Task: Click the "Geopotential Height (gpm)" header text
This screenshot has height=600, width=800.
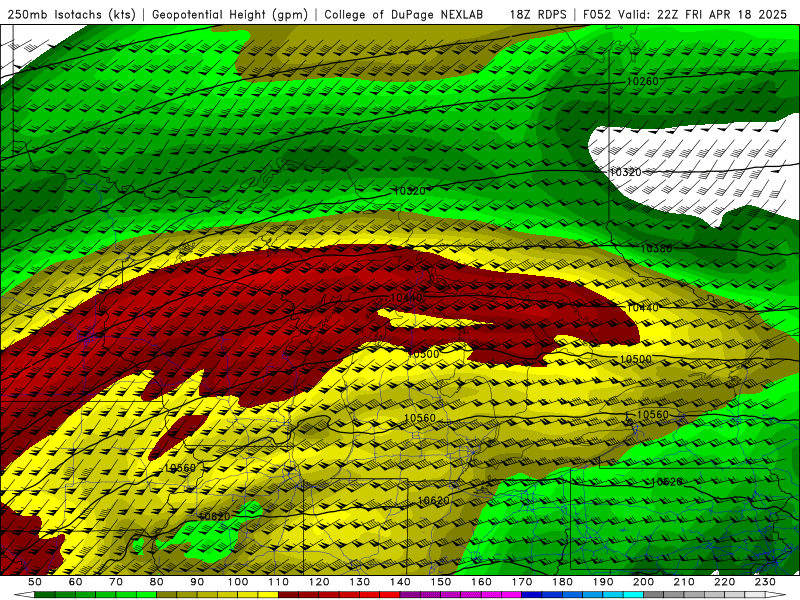Action: tap(230, 14)
